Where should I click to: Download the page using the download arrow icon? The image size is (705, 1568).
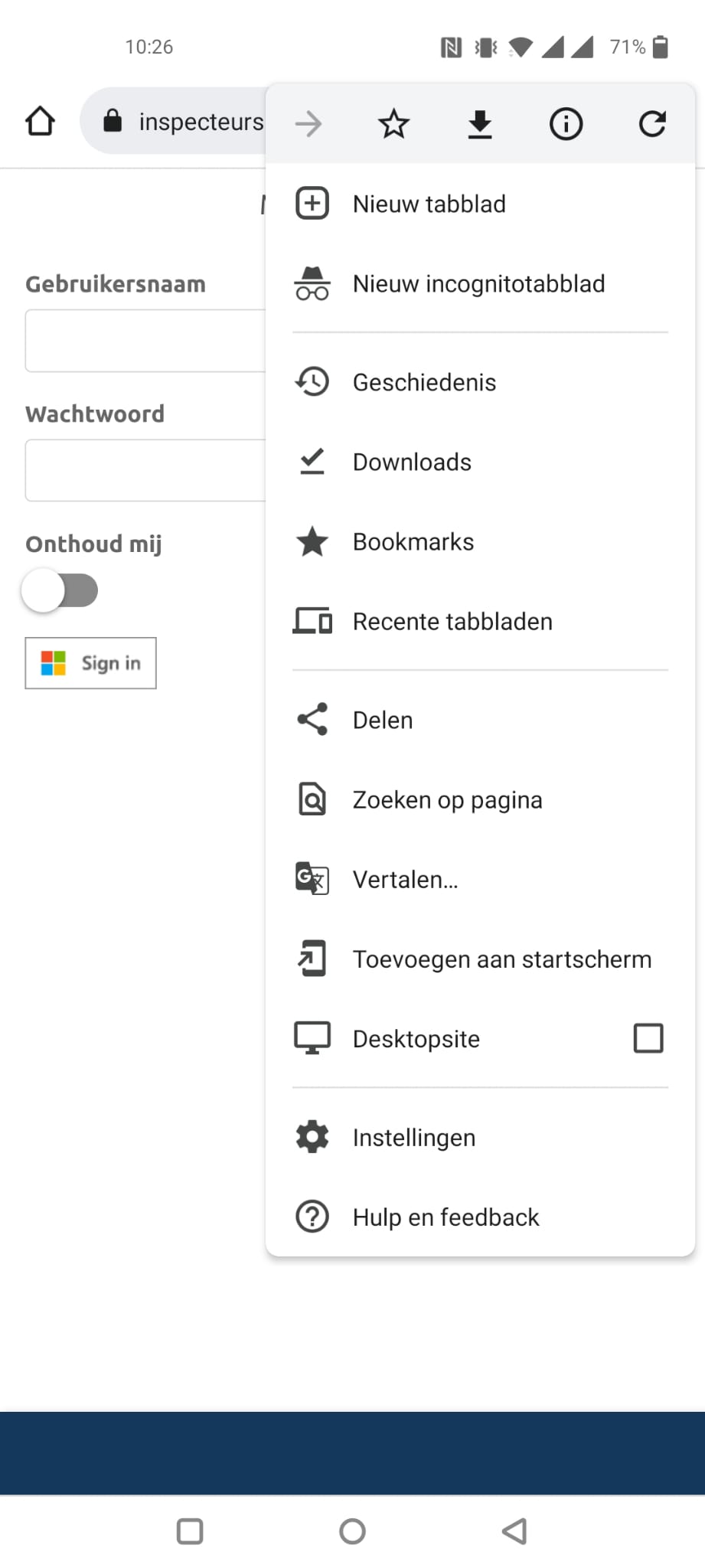[480, 124]
